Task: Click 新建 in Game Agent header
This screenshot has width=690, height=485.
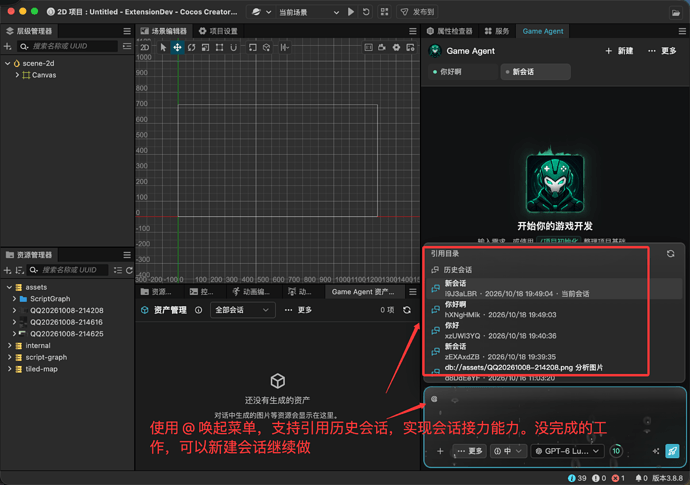Action: [x=619, y=51]
